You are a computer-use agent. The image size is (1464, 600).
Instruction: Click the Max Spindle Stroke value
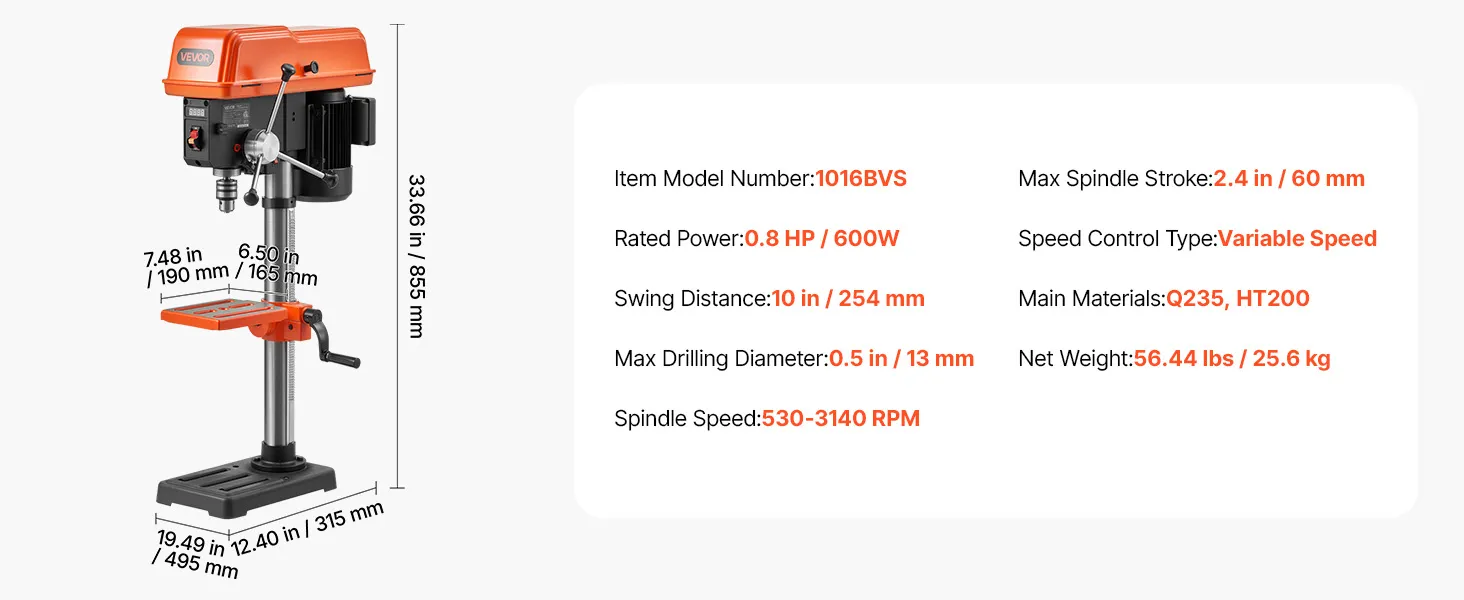(1288, 179)
